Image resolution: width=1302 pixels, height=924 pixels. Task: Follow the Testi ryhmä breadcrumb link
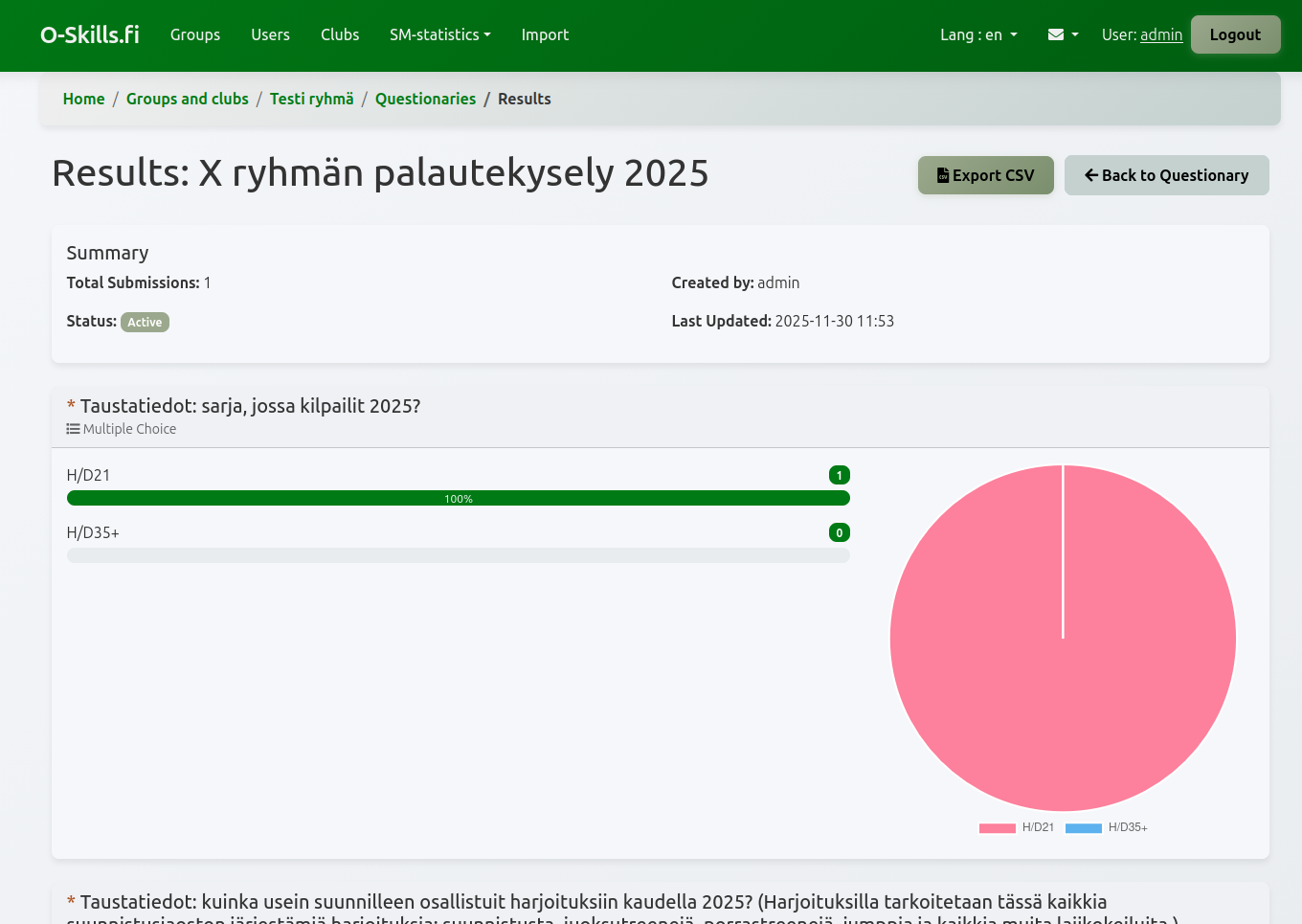(x=311, y=99)
